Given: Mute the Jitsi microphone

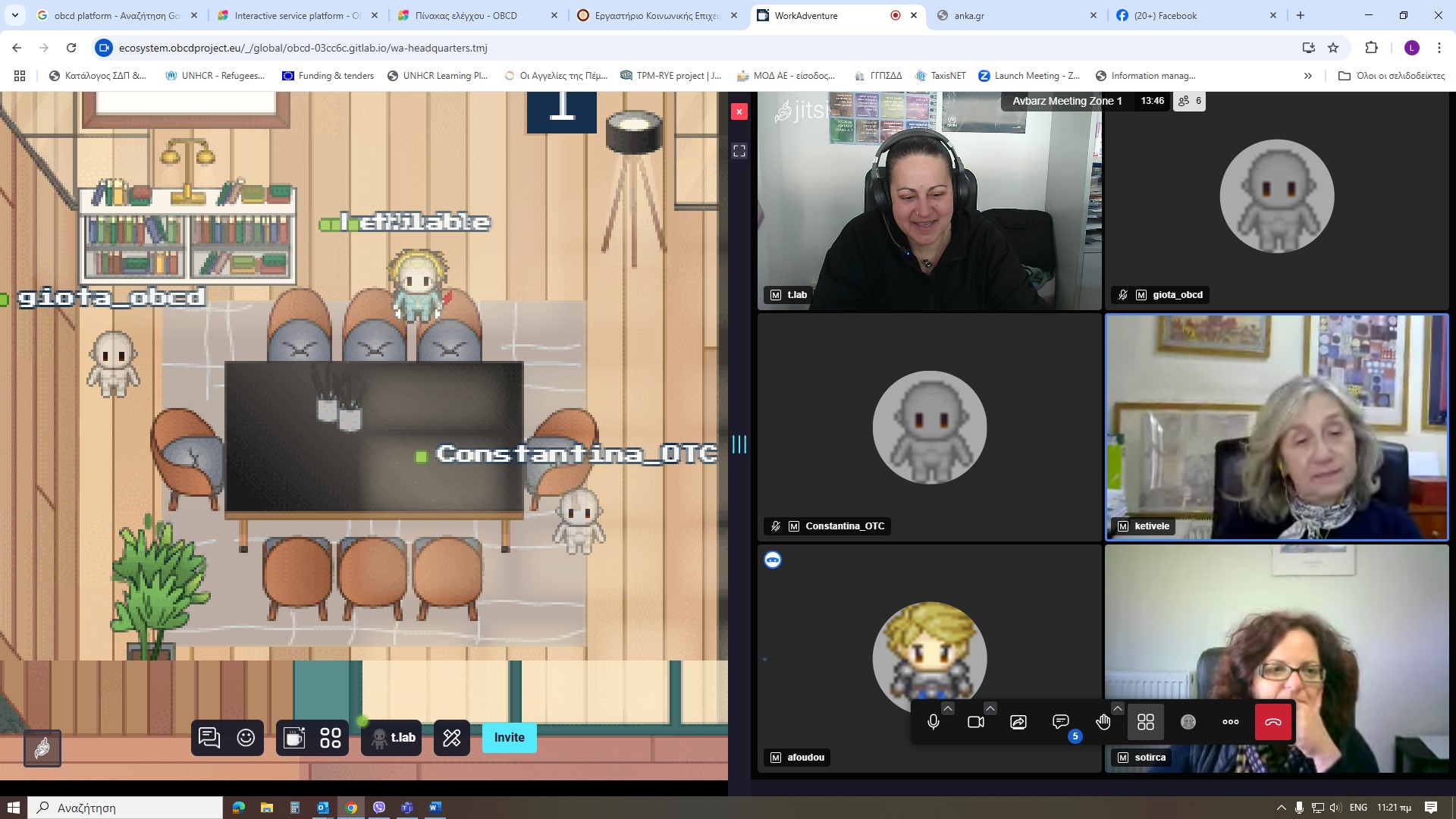Looking at the screenshot, I should coord(934,722).
